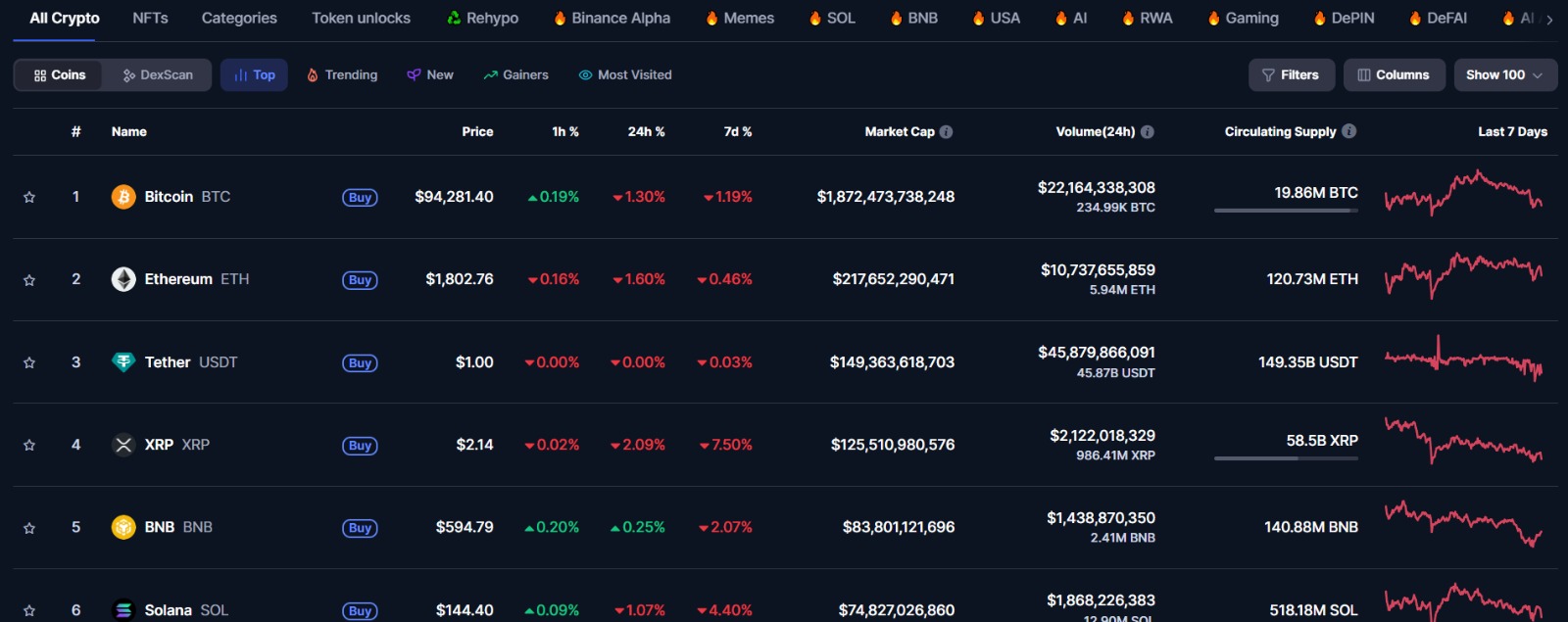This screenshot has height=622, width=1568.
Task: Toggle watchlist star for Tether
Action: click(29, 362)
